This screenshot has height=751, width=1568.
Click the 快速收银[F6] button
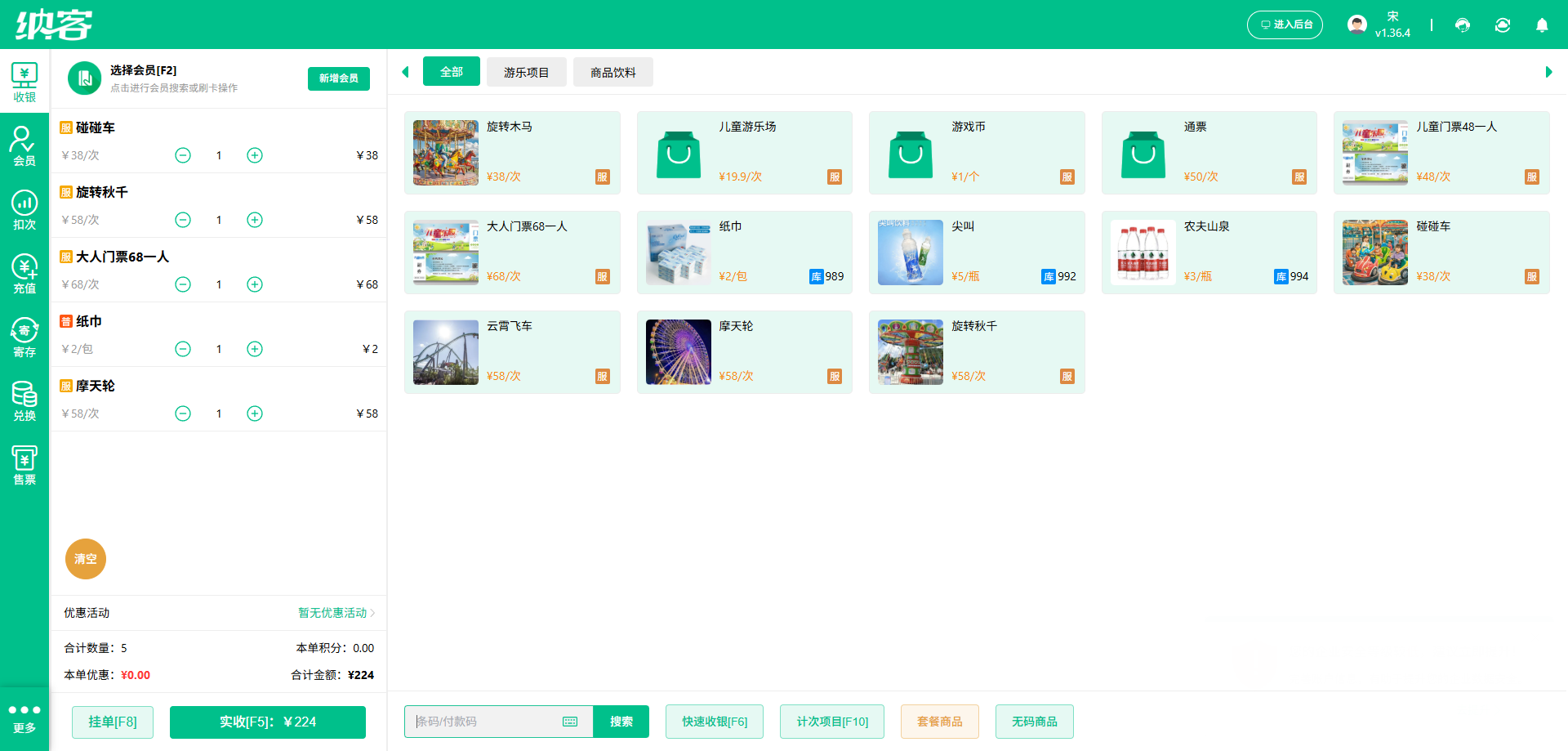pos(715,722)
